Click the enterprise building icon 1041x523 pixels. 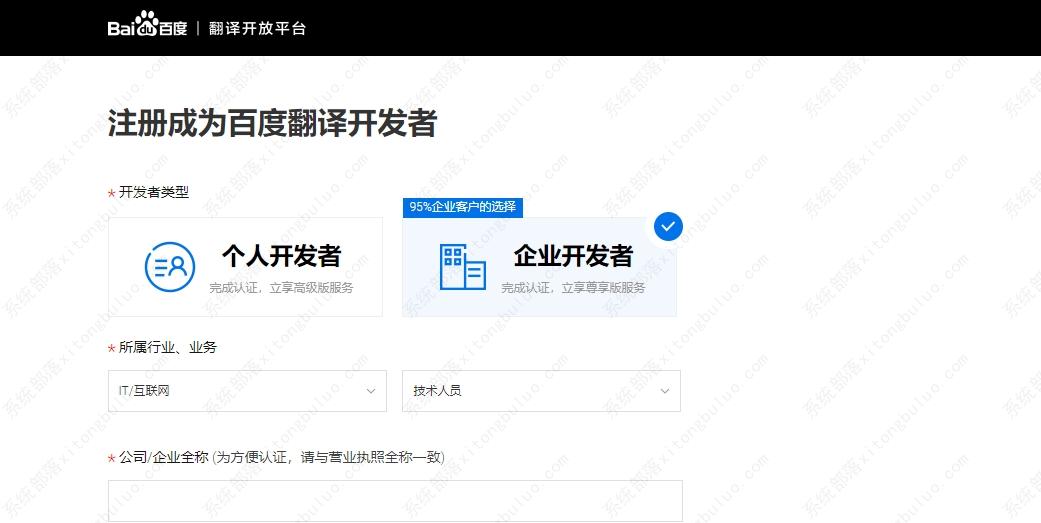(463, 267)
